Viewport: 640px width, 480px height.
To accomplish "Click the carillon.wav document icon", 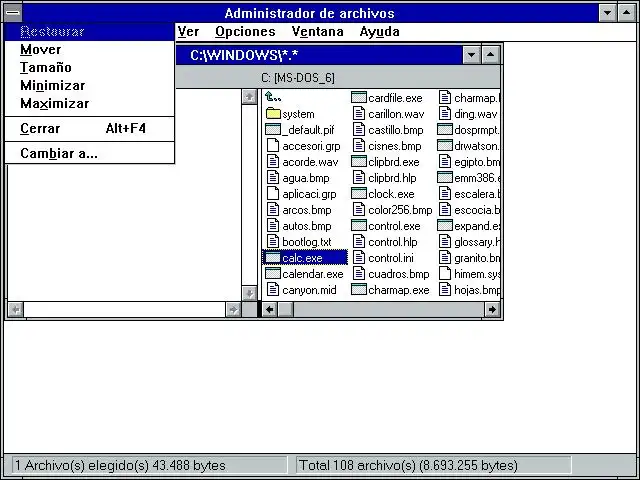I will pos(359,113).
